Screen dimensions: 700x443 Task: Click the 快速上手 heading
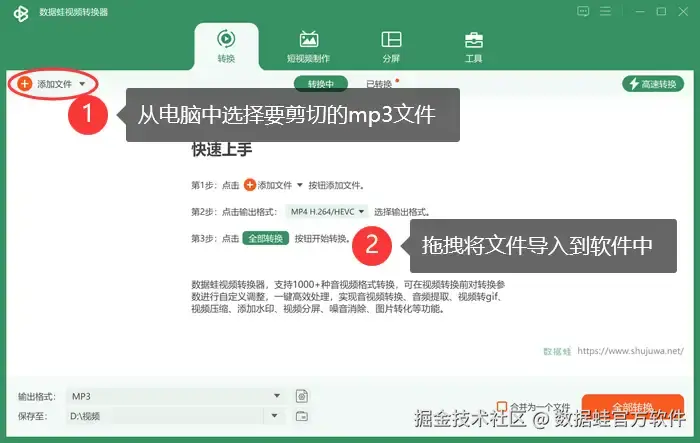[x=222, y=150]
